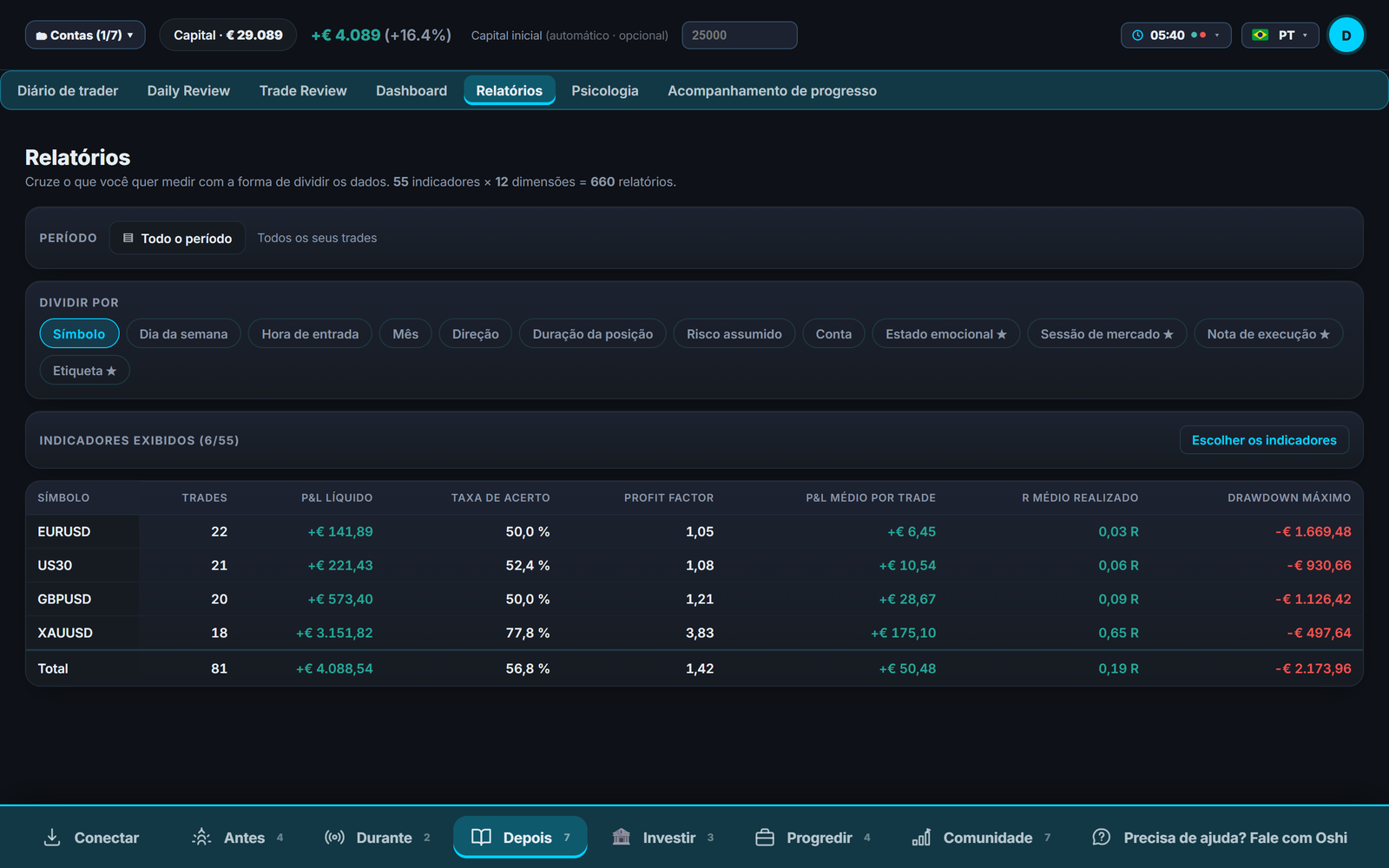Open the Psicologia tab
Viewport: 1389px width, 868px height.
[x=605, y=90]
